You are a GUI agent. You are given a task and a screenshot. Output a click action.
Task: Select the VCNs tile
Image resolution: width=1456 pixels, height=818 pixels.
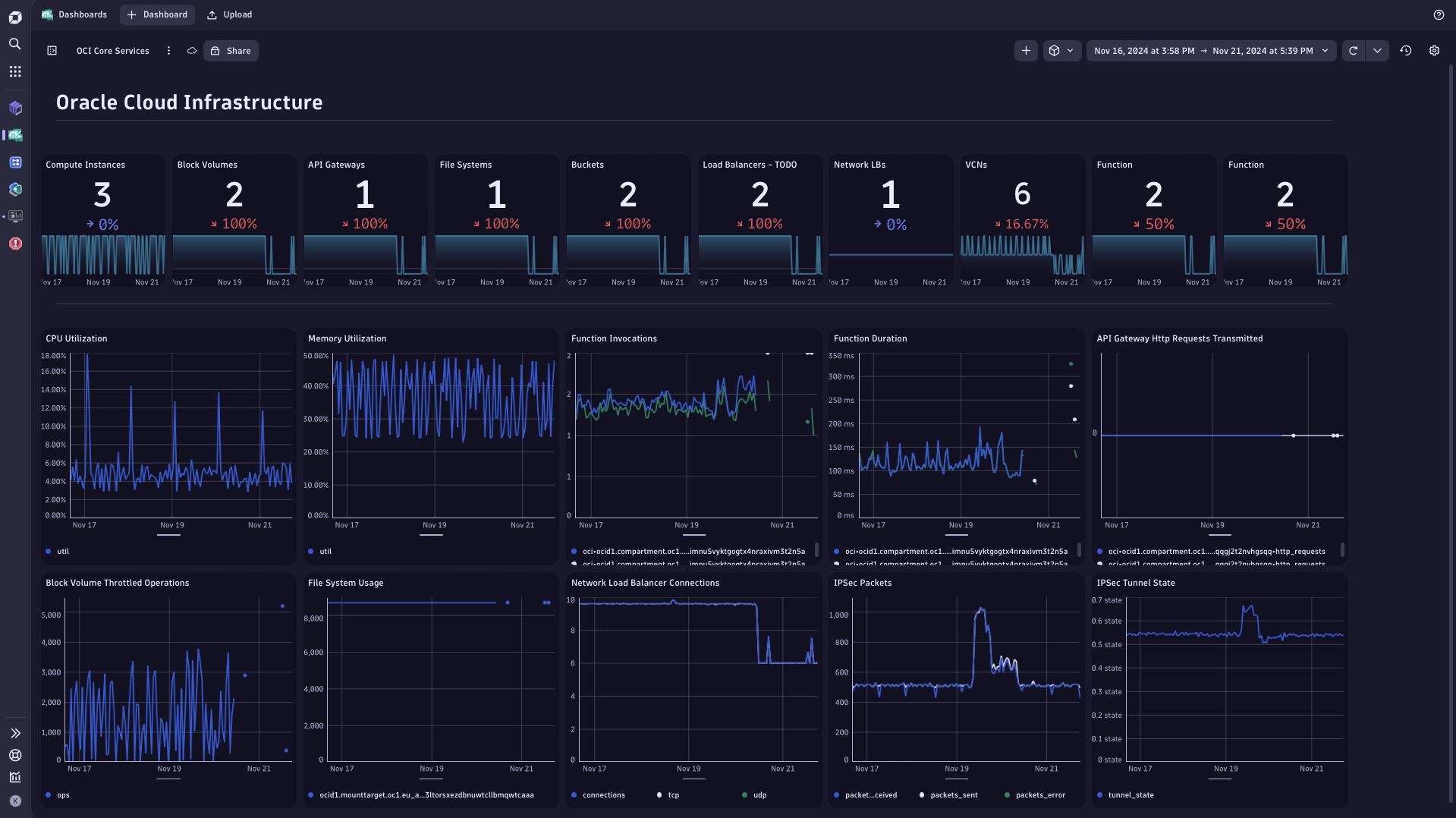tap(1023, 221)
